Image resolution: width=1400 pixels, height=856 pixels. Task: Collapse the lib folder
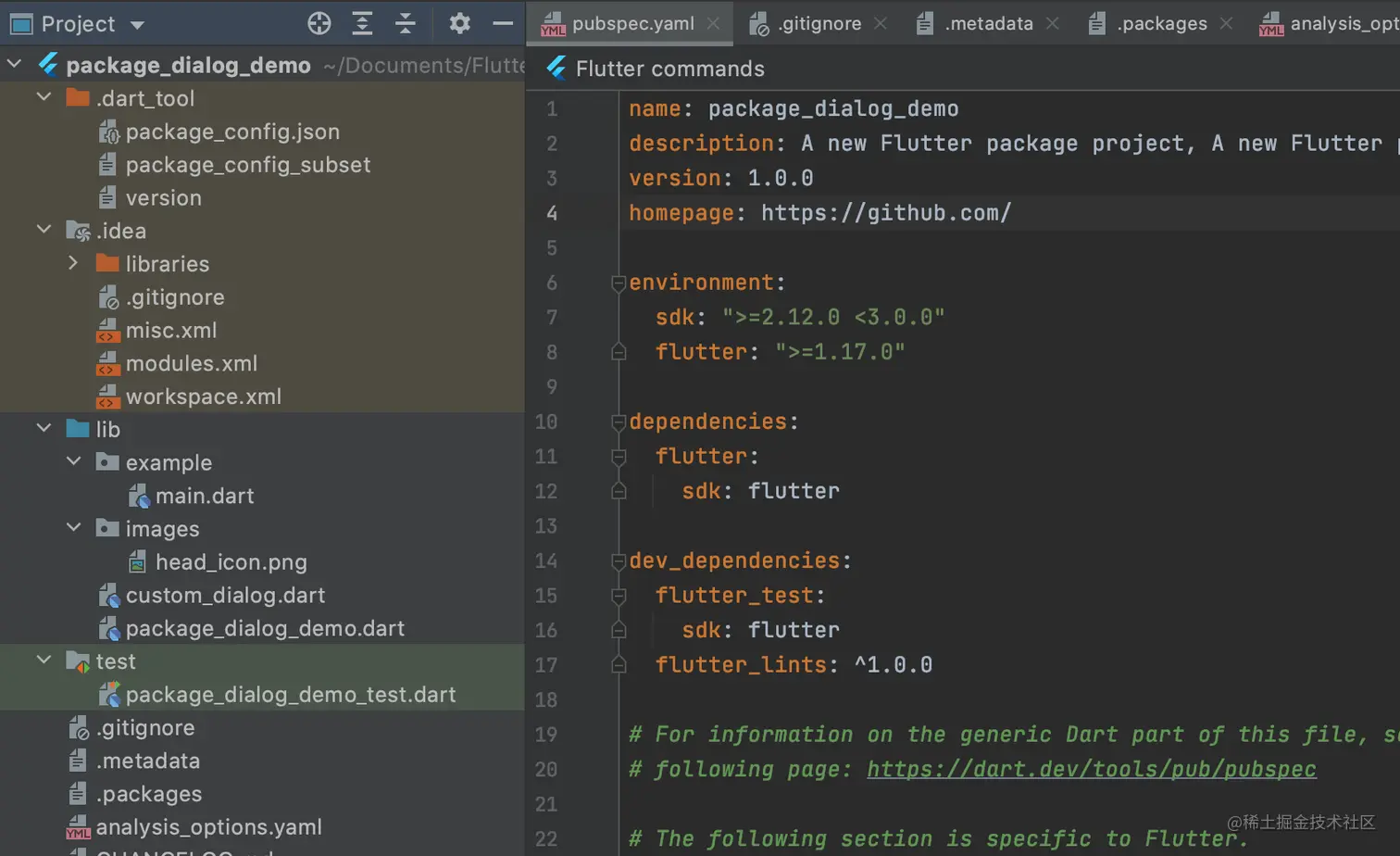(44, 428)
